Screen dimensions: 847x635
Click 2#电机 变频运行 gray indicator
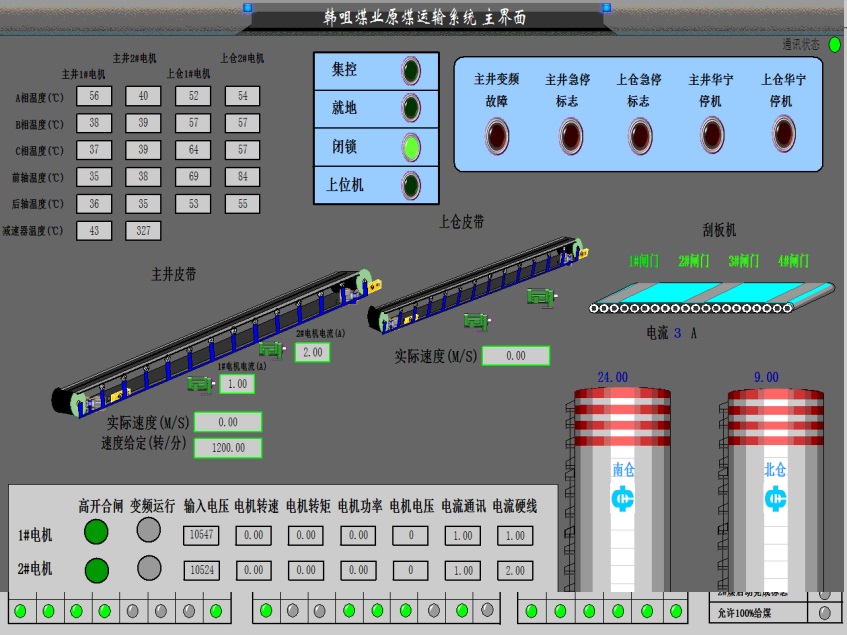click(x=149, y=568)
